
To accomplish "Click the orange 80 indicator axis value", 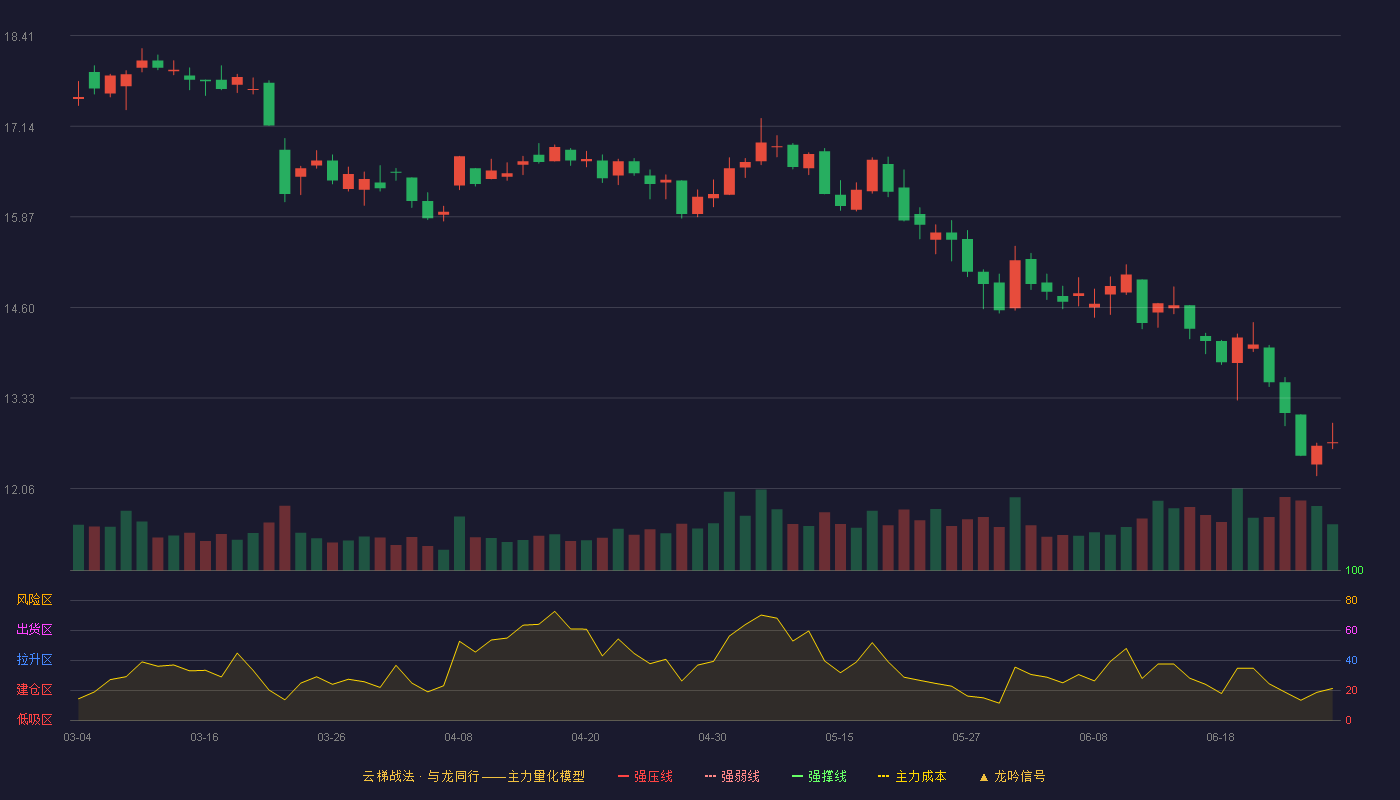I will click(1351, 601).
